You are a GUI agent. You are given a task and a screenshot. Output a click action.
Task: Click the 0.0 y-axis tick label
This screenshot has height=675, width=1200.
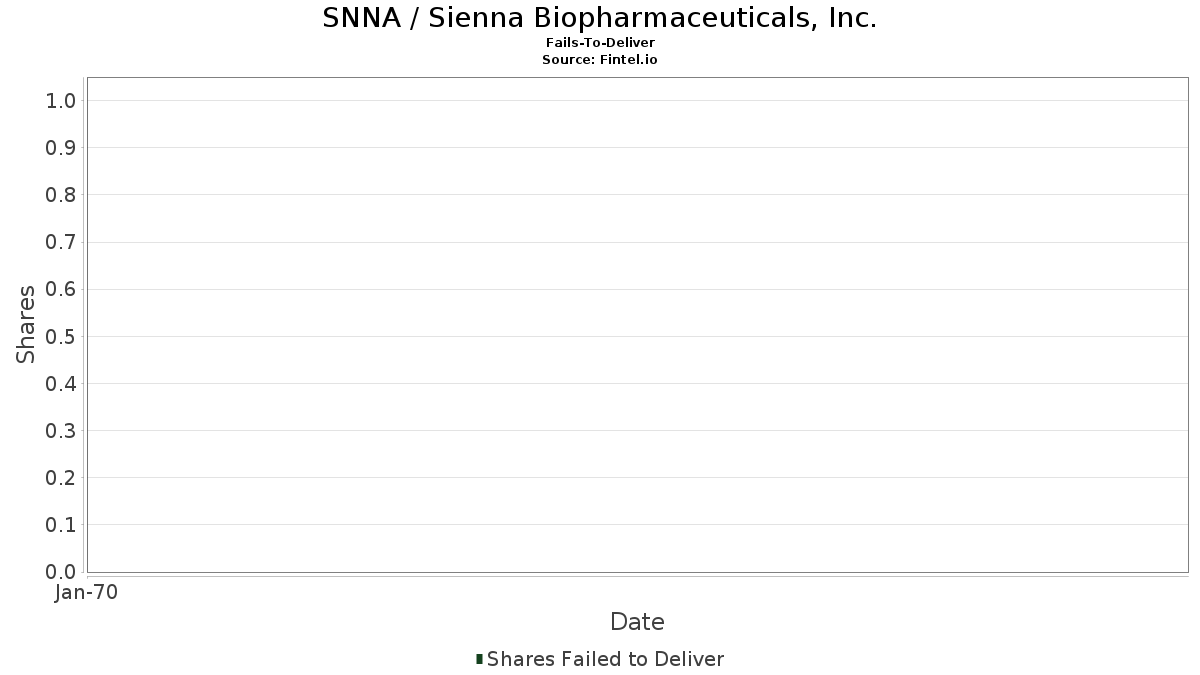point(61,572)
